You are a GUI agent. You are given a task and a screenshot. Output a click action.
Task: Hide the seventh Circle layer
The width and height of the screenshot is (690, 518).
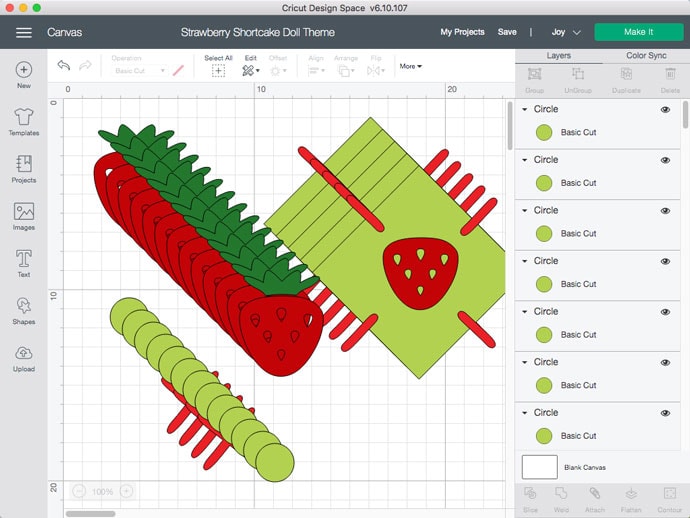665,413
